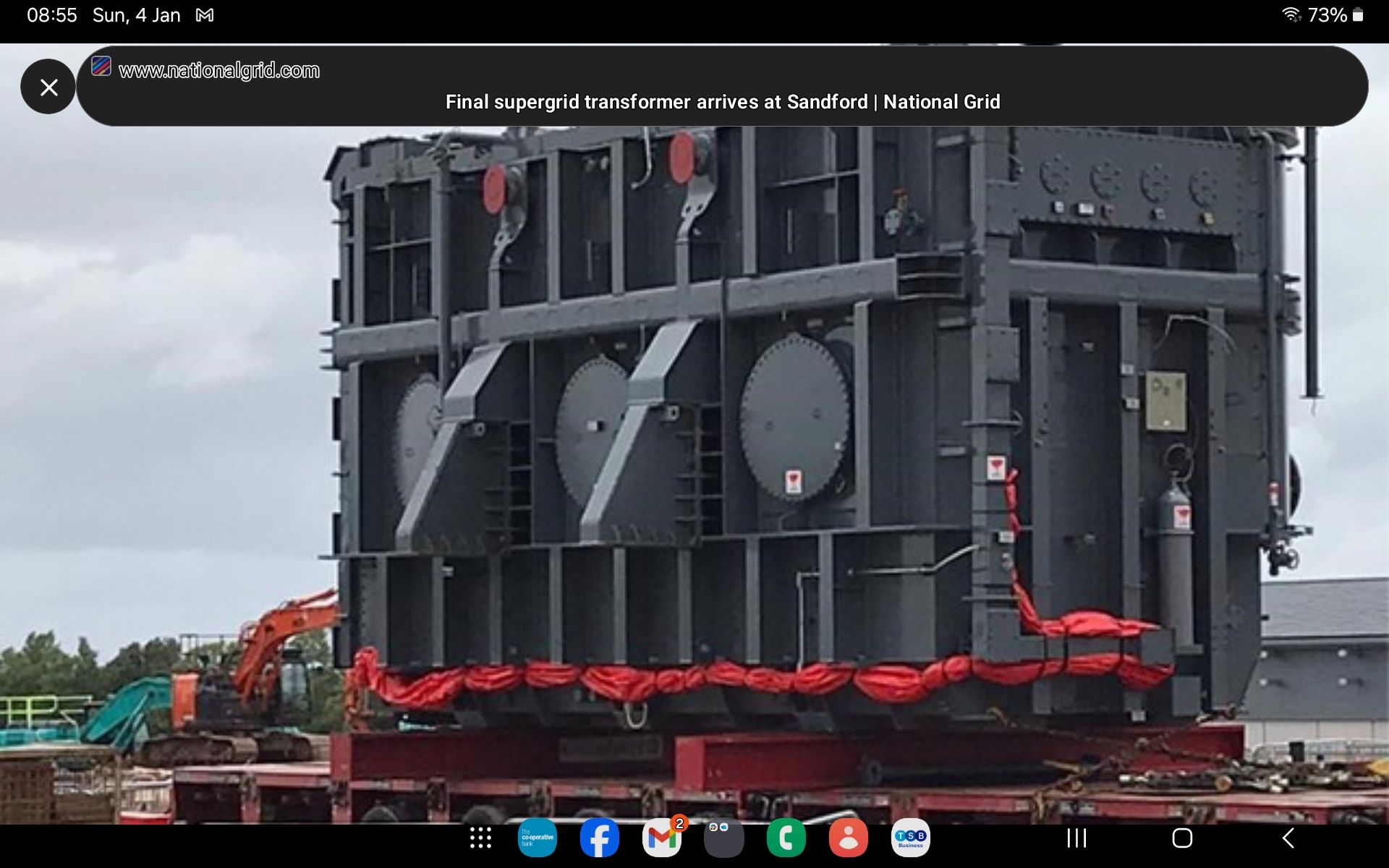This screenshot has height=868, width=1389.
Task: Launch the green Phone app
Action: point(786,838)
